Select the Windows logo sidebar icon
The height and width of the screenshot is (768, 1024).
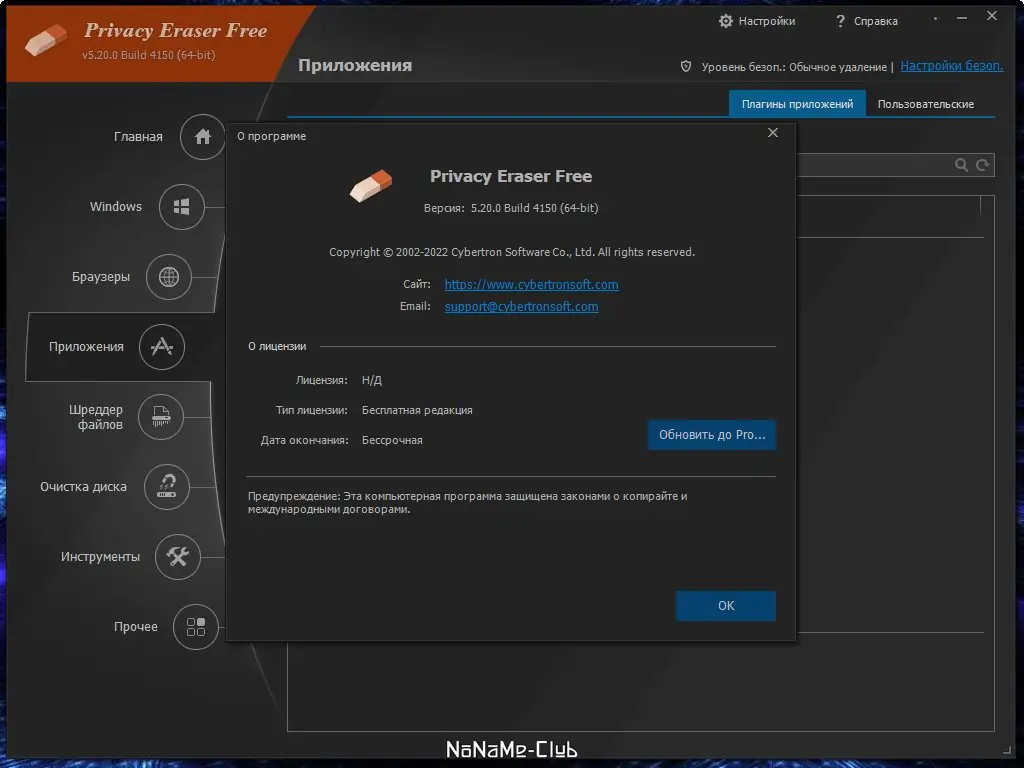coord(182,207)
